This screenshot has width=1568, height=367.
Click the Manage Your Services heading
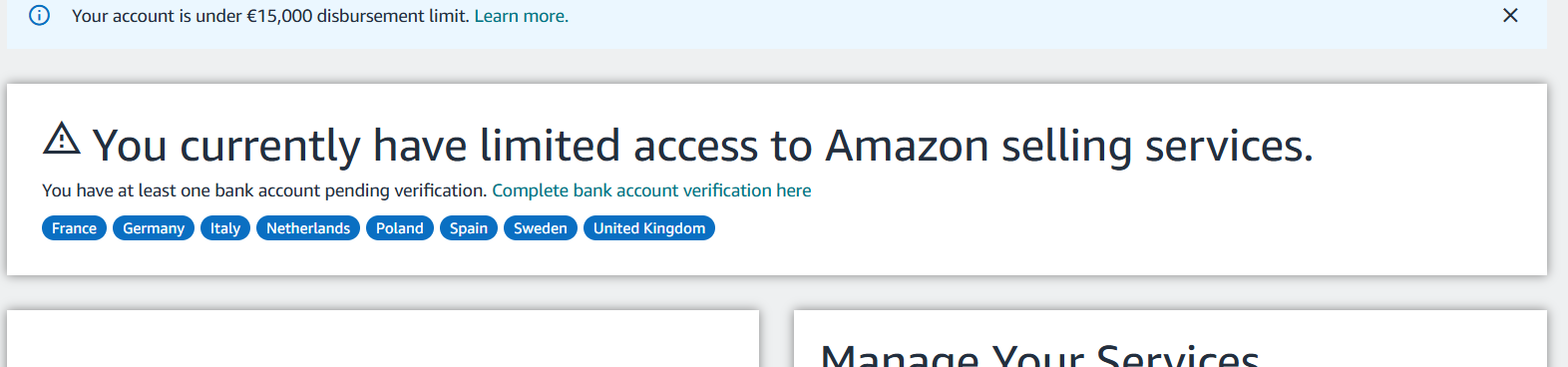point(1039,355)
